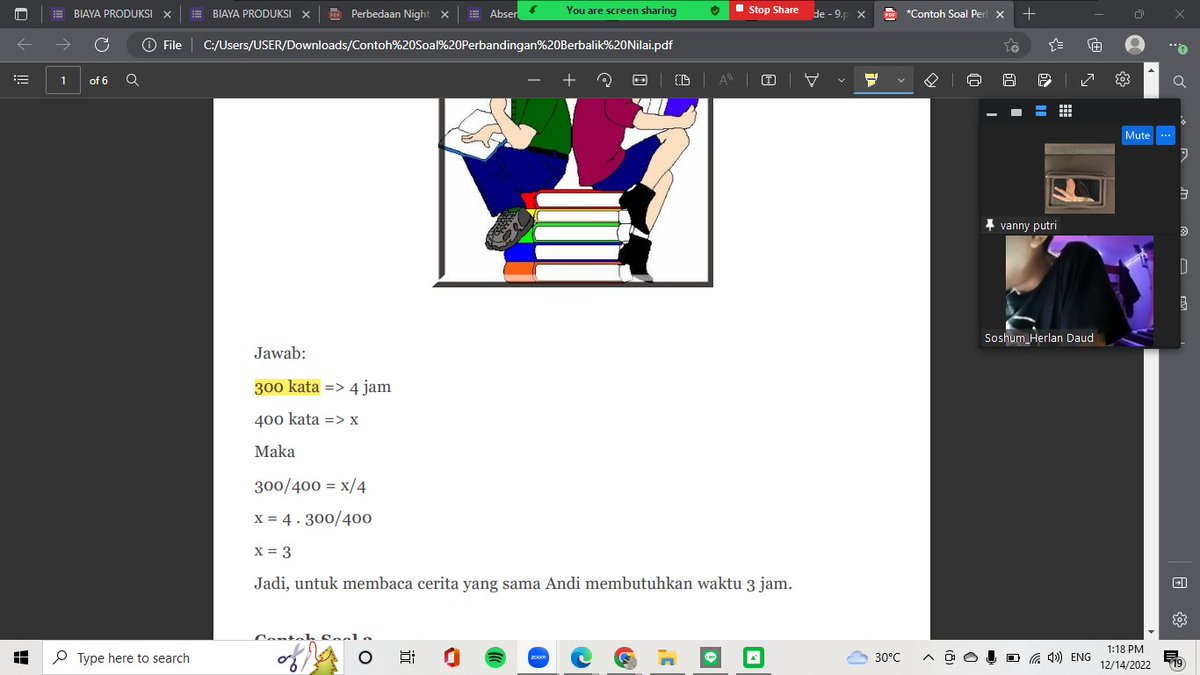Zoom out the PDF with minus icon
Screen dimensions: 1200x675
coord(535,80)
